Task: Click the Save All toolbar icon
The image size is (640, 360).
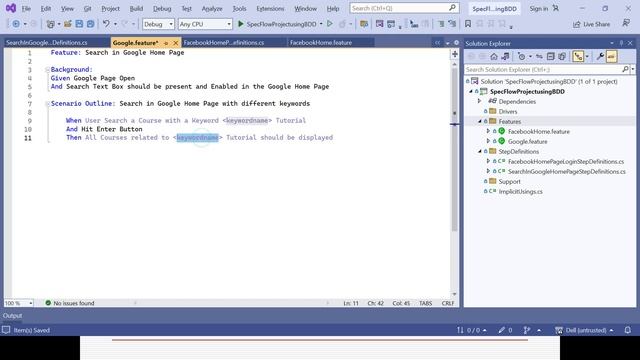Action: (90, 24)
